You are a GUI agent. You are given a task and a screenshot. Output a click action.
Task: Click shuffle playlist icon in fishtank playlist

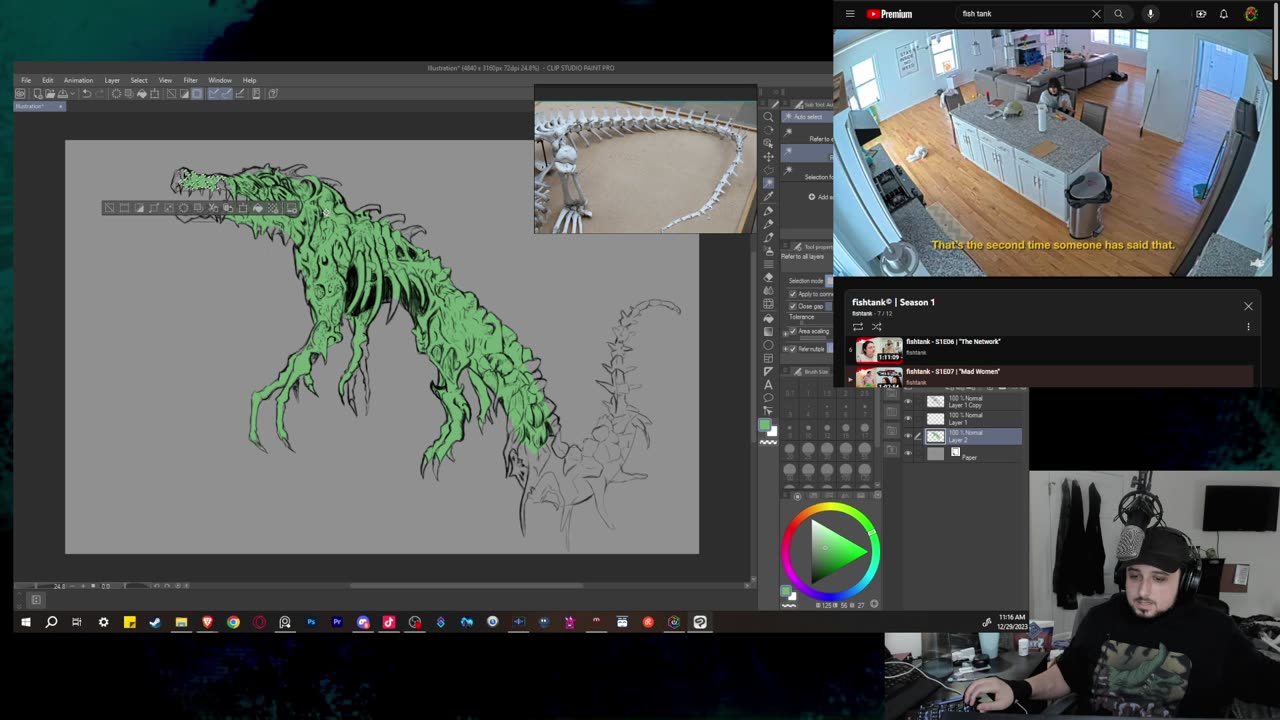click(x=876, y=327)
